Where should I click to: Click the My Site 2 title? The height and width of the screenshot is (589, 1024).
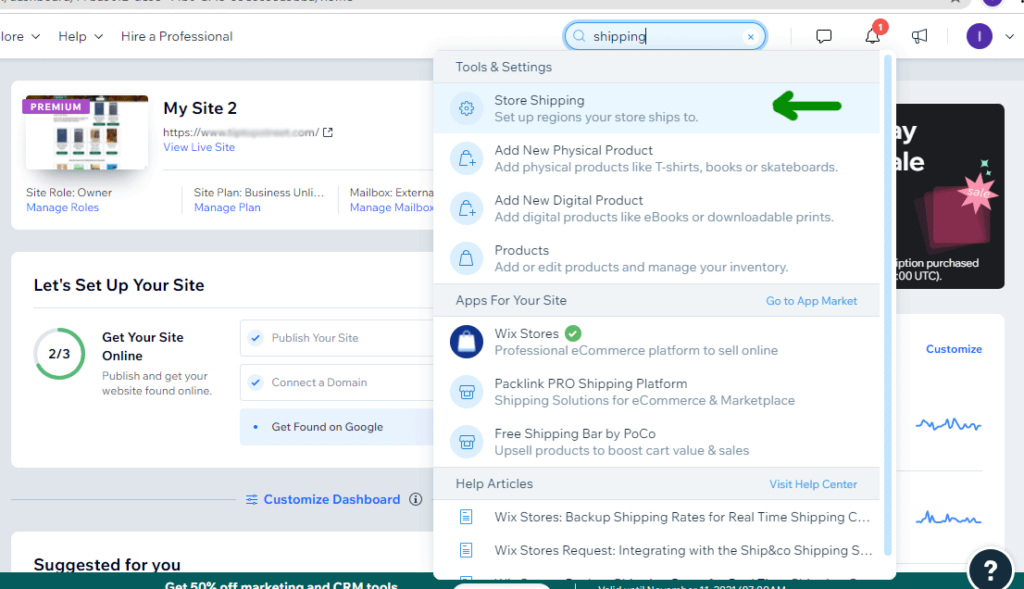[200, 108]
